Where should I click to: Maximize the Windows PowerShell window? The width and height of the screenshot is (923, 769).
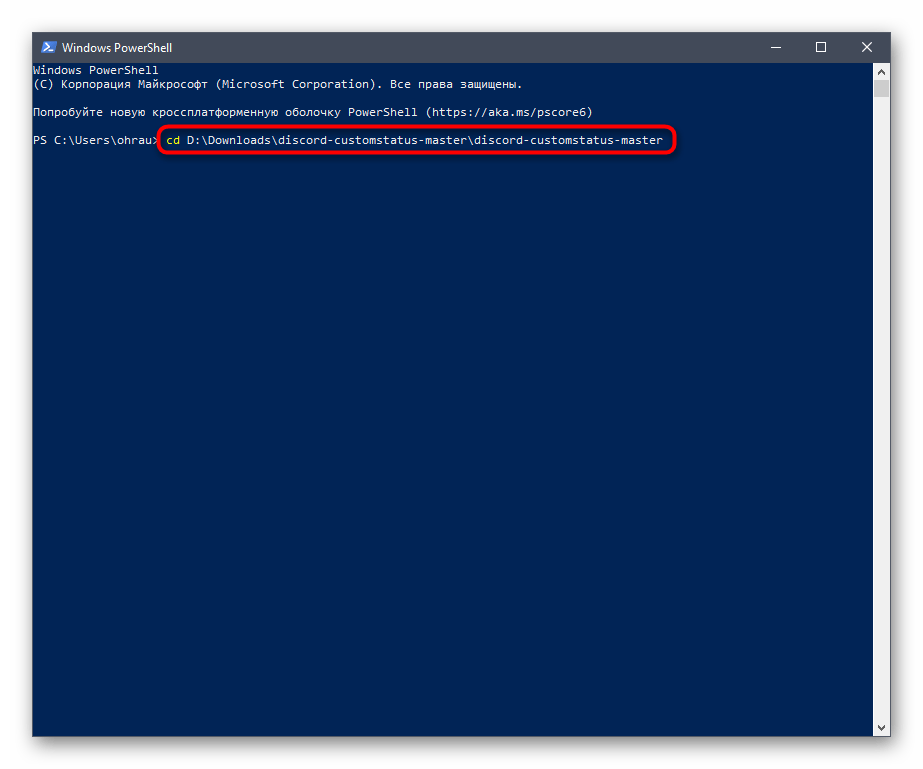click(x=821, y=47)
